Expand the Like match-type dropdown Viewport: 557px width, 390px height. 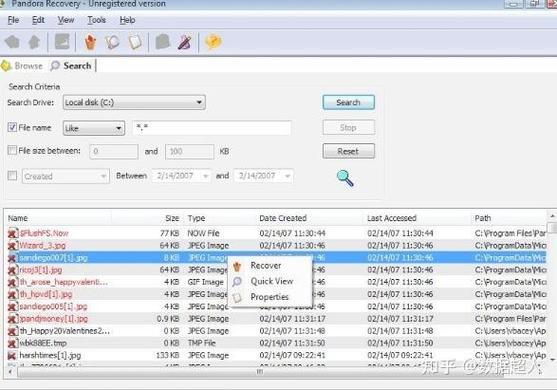pyautogui.click(x=94, y=128)
